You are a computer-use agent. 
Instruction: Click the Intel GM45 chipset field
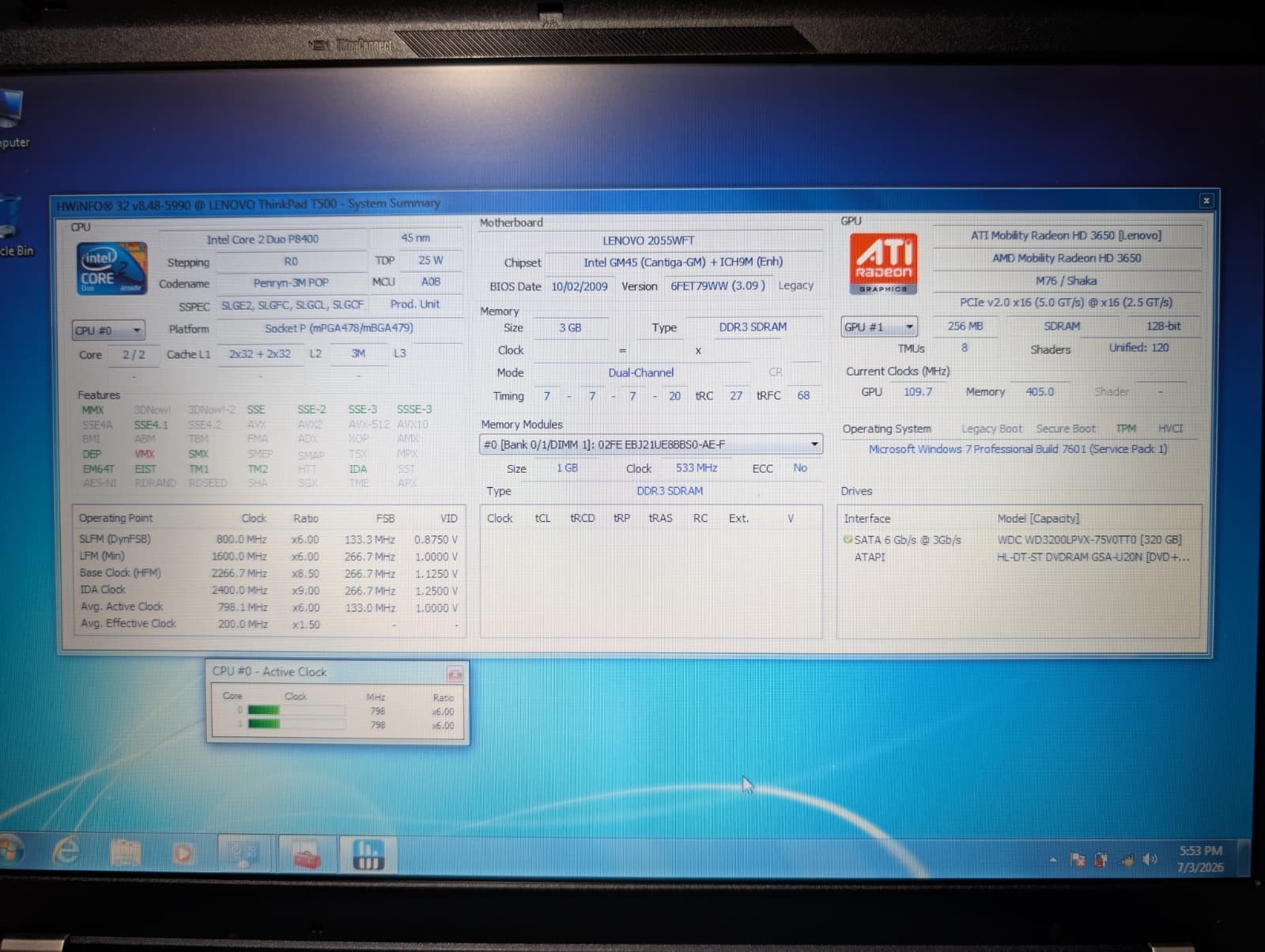[x=683, y=262]
